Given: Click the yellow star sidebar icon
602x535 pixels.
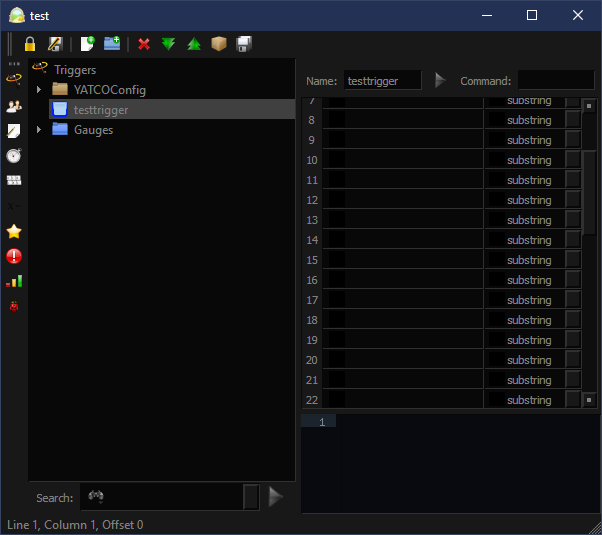Looking at the screenshot, I should 14,232.
